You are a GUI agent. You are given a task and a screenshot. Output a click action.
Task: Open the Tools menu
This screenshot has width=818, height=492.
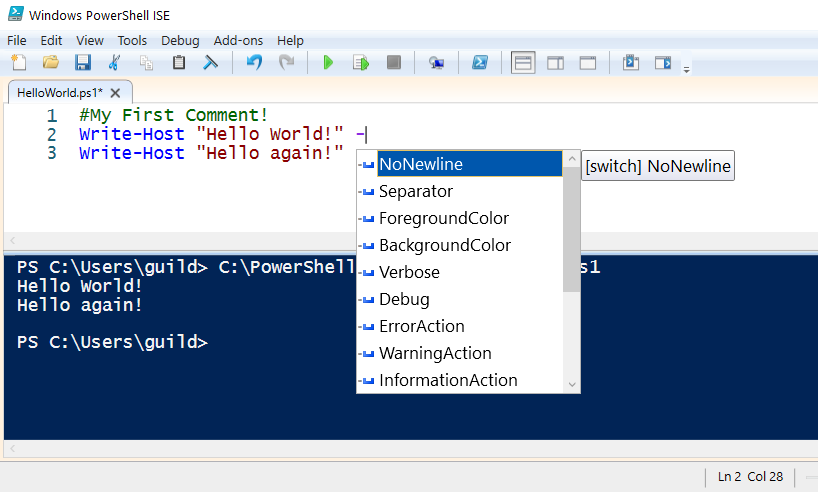pyautogui.click(x=132, y=40)
